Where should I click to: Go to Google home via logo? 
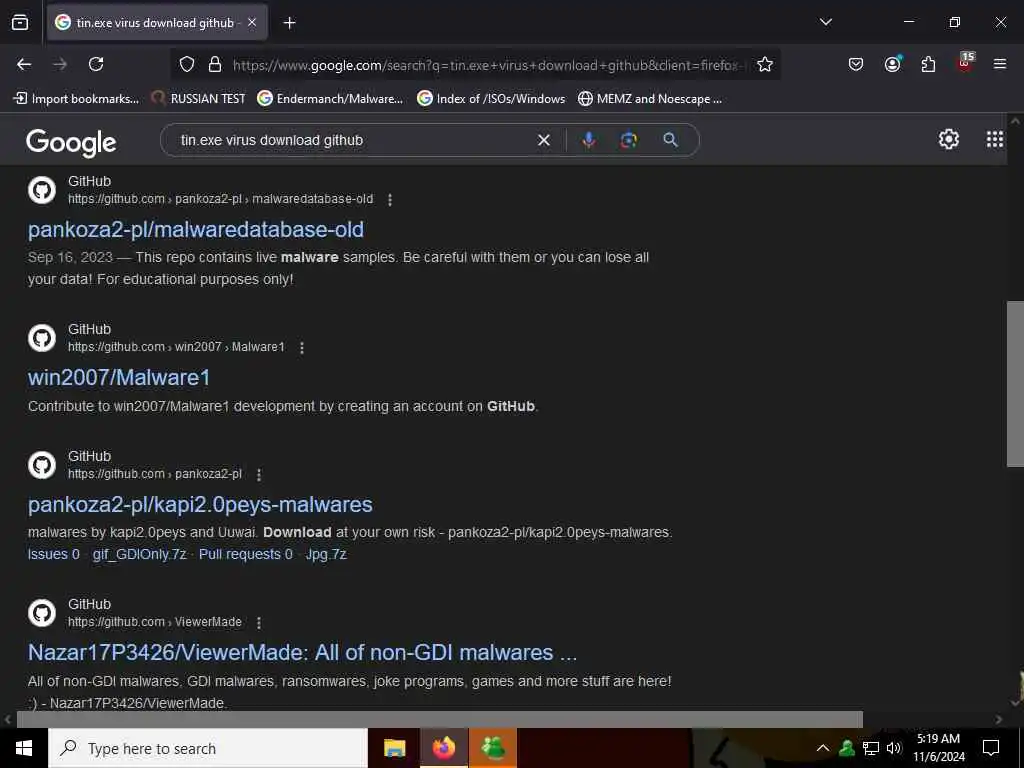tap(71, 142)
